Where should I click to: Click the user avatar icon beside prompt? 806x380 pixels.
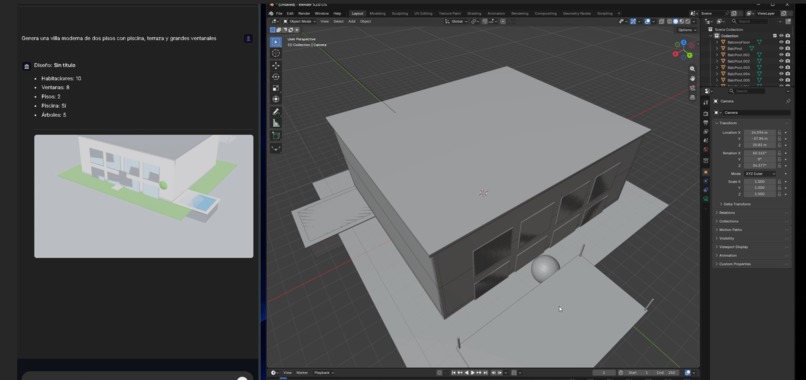(248, 39)
